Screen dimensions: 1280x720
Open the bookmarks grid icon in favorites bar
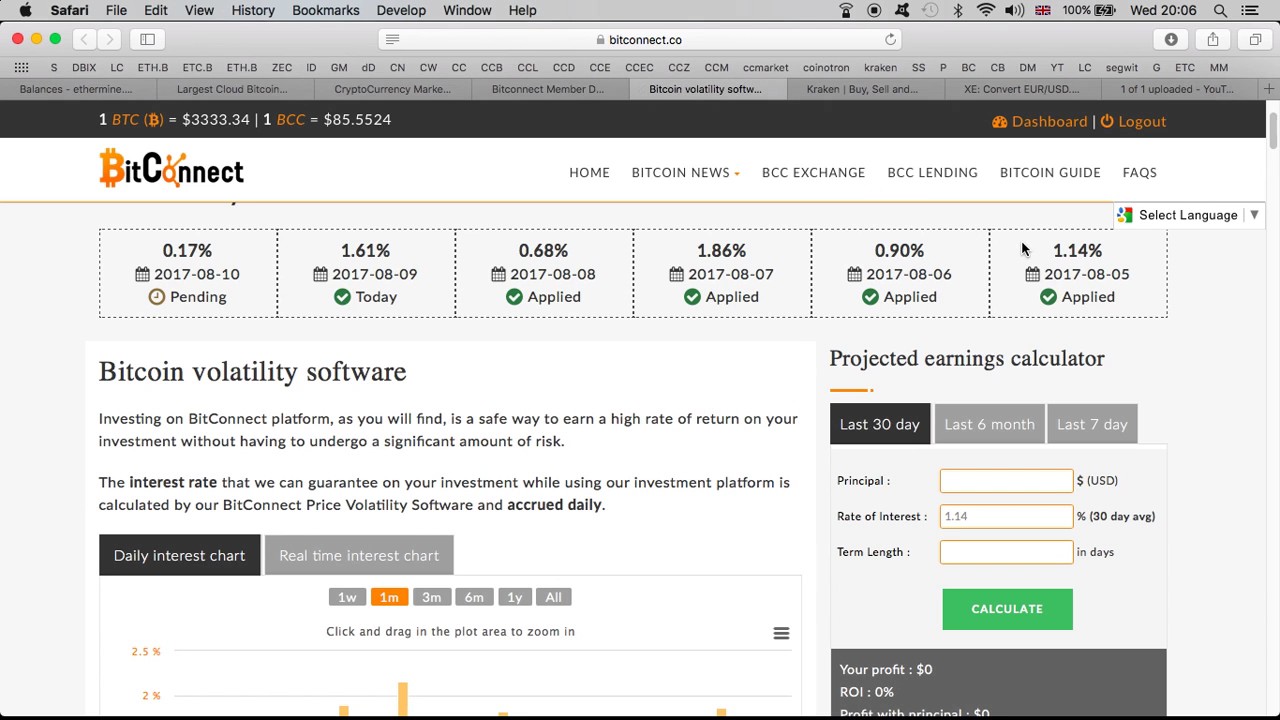click(x=21, y=67)
